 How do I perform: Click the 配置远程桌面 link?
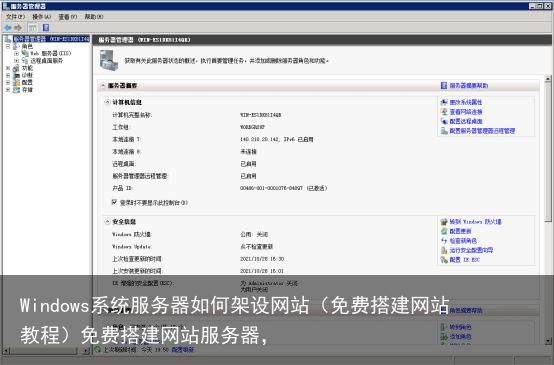pyautogui.click(x=466, y=122)
